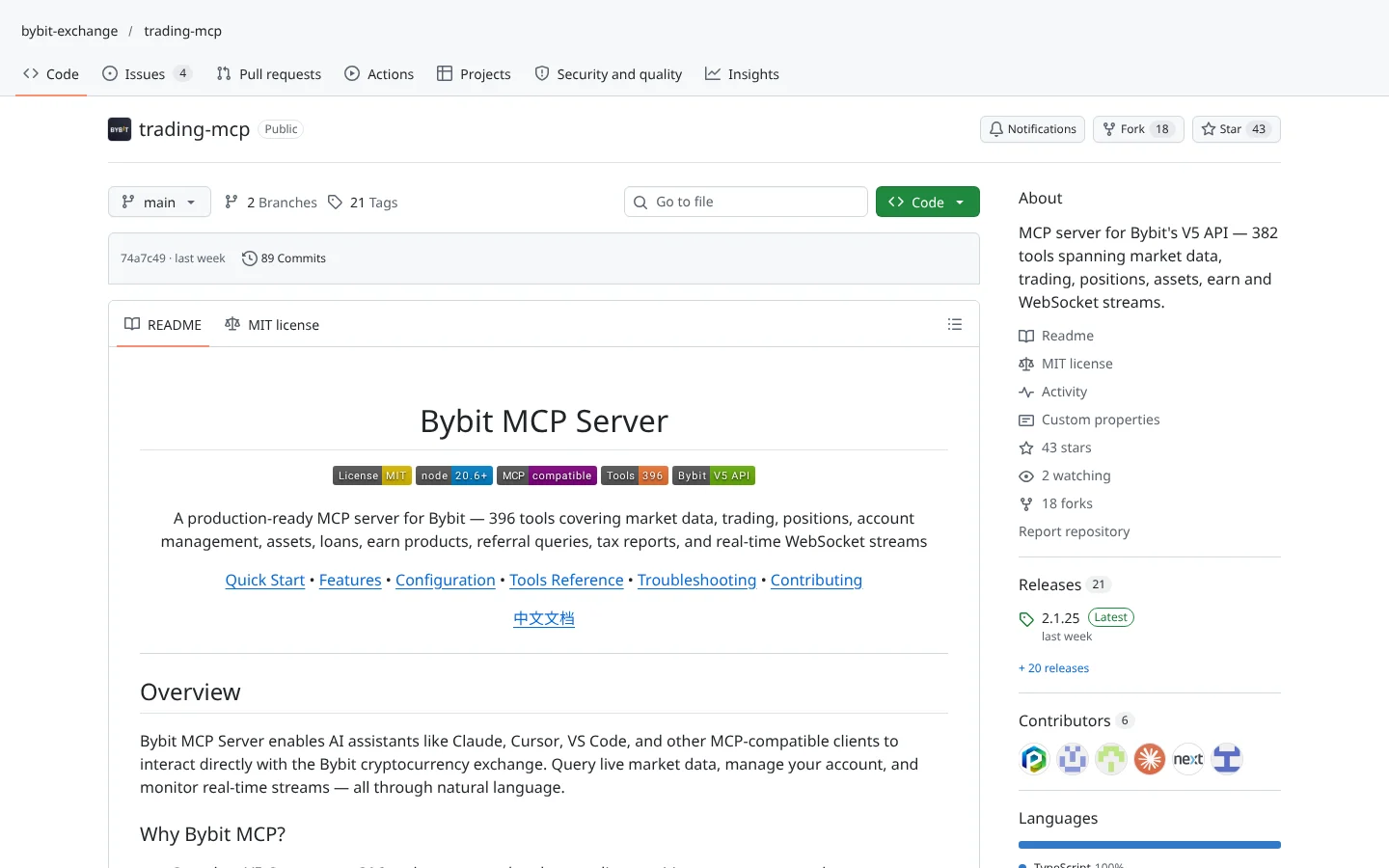1389x868 pixels.
Task: Open the README outline list icon
Action: click(x=955, y=325)
